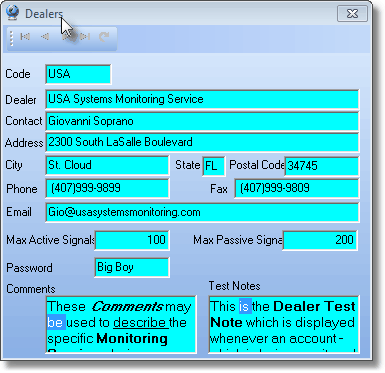This screenshot has height=373, width=385.
Task: Click the Password label
Action: click(x=29, y=268)
